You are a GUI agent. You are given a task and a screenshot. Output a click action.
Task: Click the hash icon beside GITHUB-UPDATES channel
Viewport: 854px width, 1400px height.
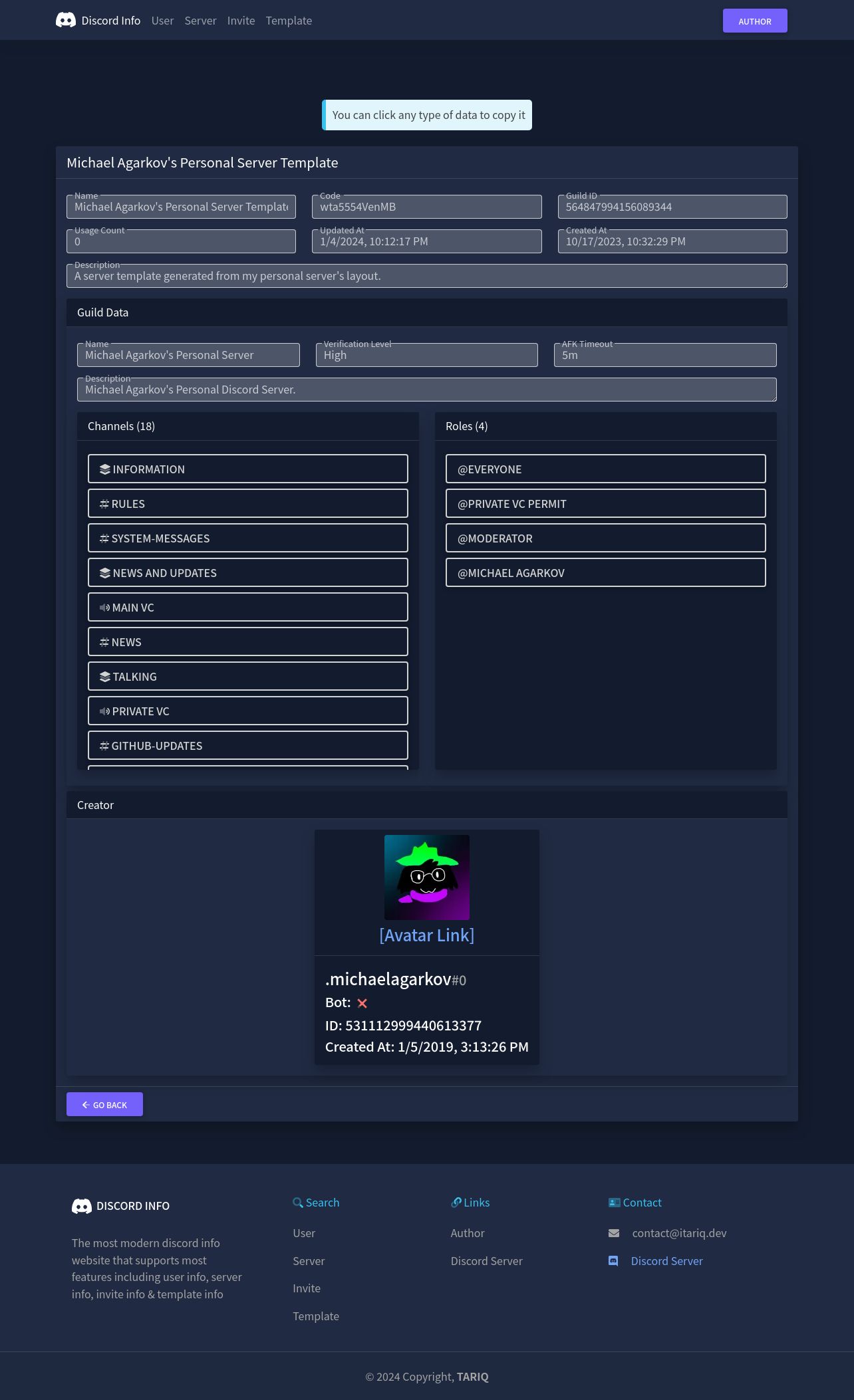pos(104,746)
